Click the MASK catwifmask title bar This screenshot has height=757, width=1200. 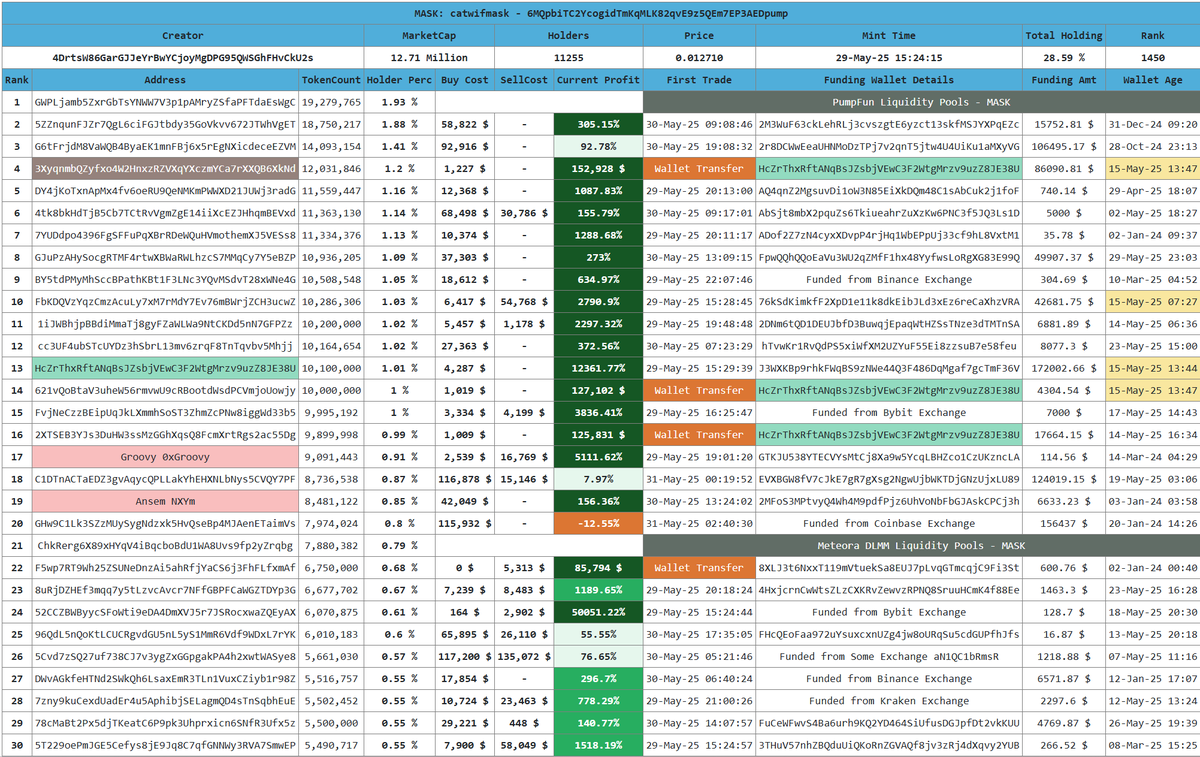600,13
